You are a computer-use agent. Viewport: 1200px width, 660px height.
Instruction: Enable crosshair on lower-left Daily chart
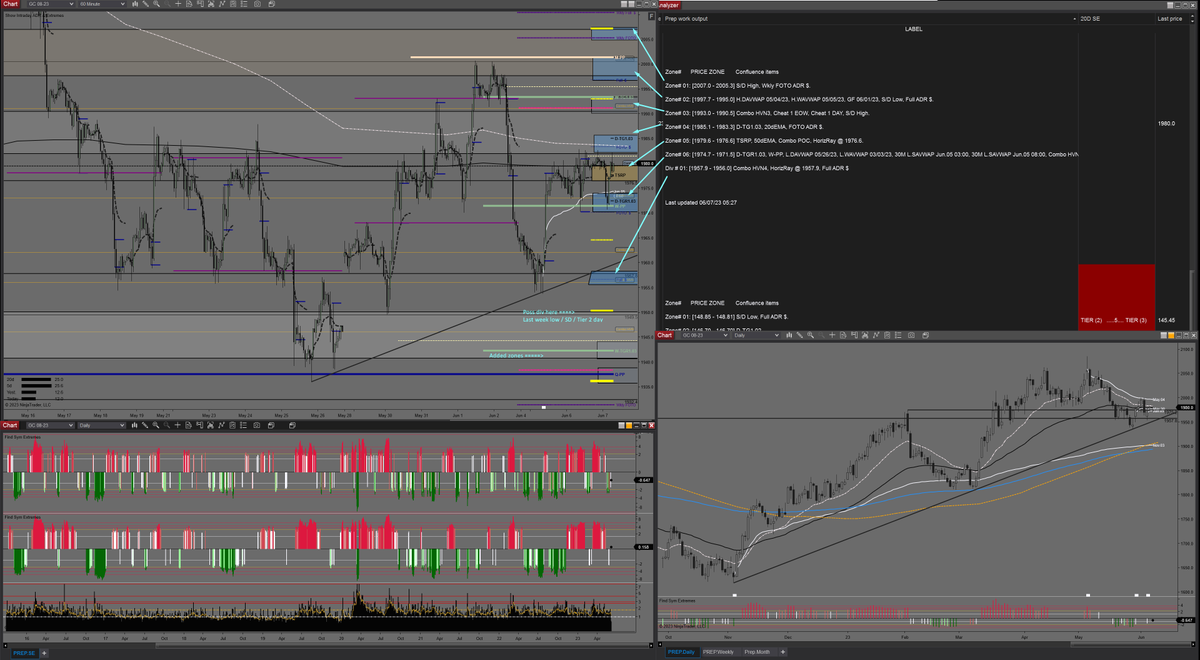coord(178,425)
